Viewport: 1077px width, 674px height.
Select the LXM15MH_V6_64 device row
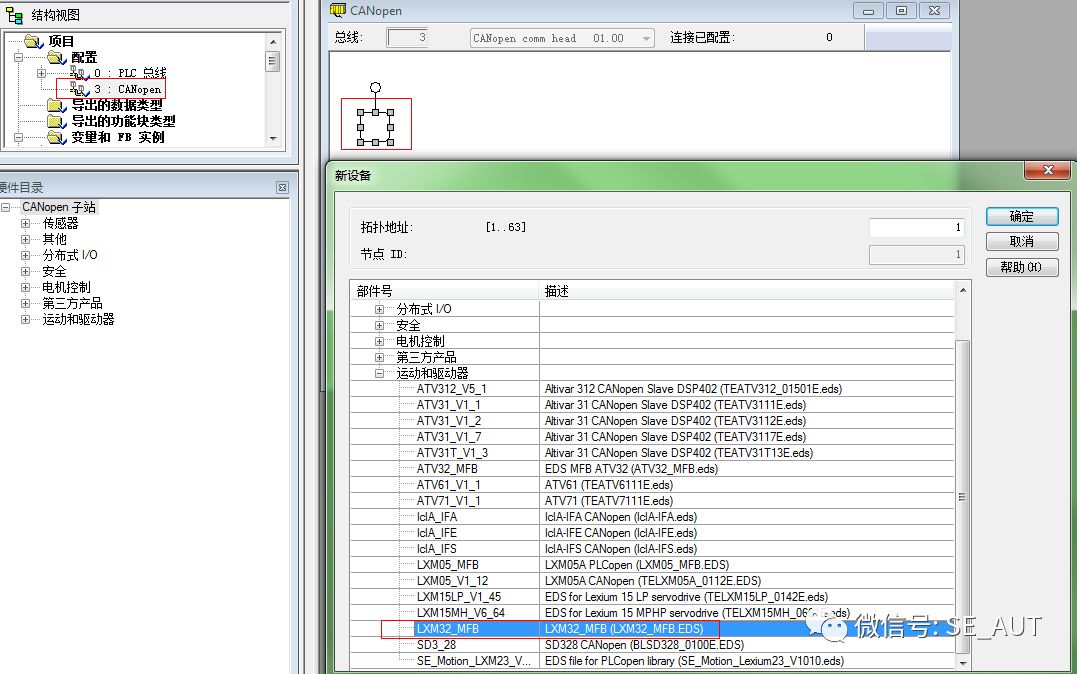click(x=652, y=613)
